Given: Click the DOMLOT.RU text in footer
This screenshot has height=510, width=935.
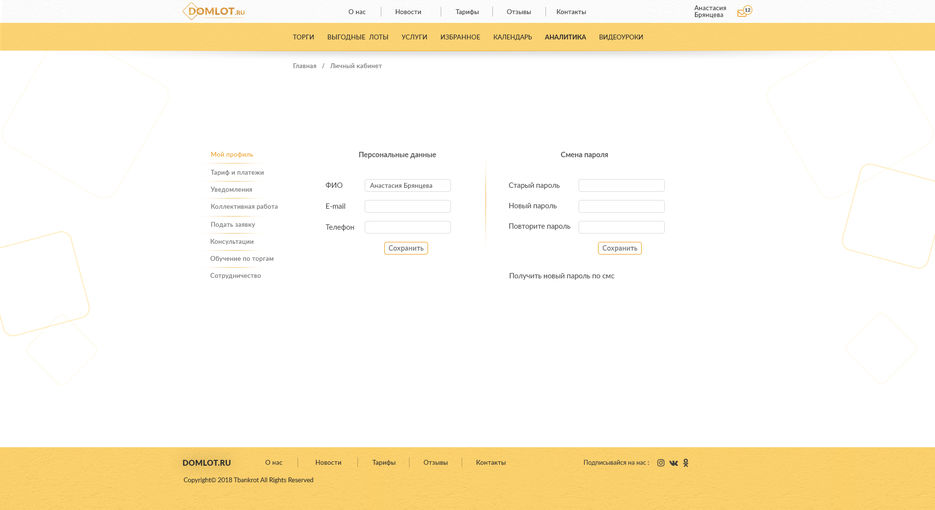Looking at the screenshot, I should pyautogui.click(x=206, y=463).
